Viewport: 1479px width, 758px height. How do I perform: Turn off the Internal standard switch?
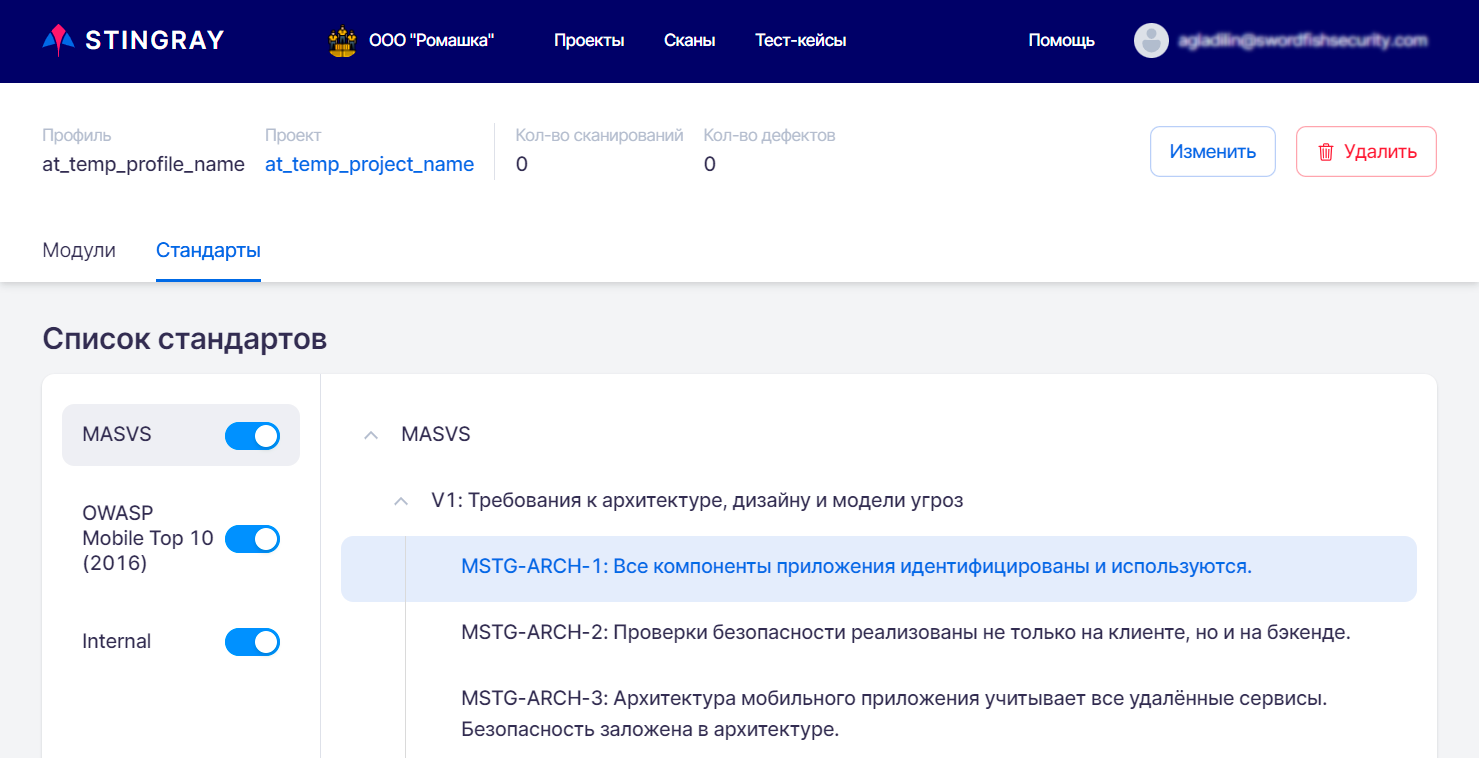[252, 642]
